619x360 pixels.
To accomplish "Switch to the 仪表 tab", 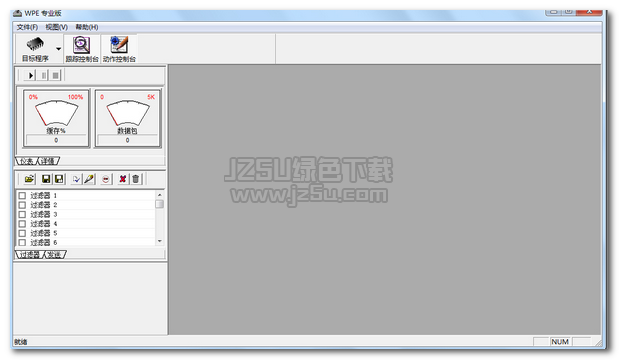I will (26, 161).
